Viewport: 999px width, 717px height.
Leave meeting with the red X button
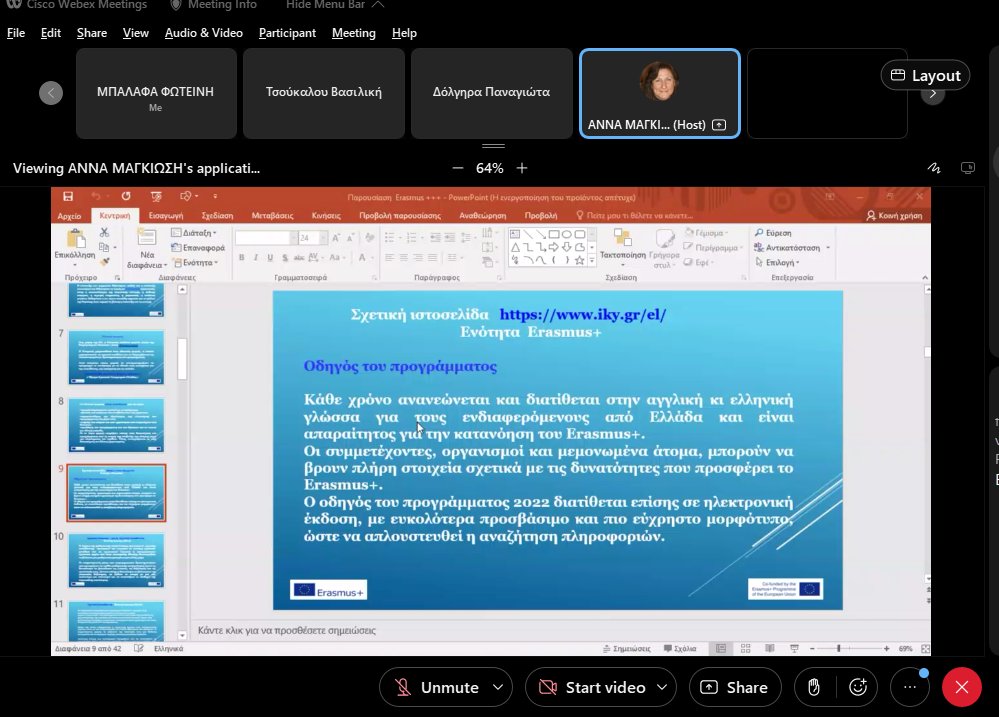click(962, 687)
